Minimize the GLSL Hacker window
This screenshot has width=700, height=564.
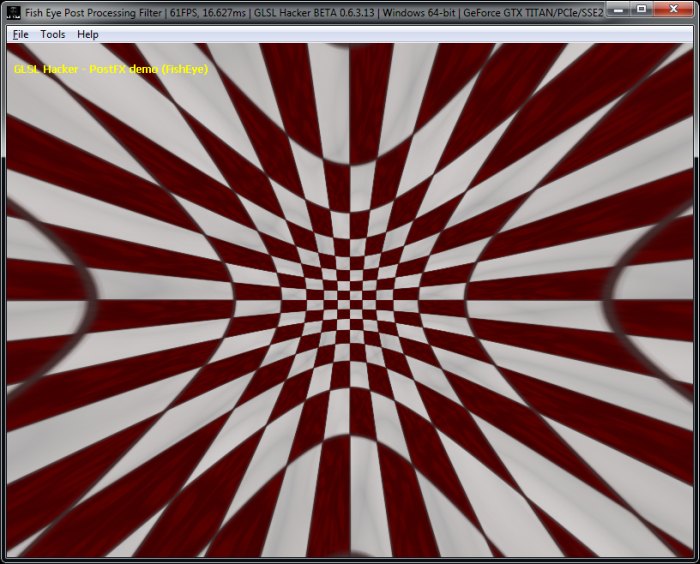(x=618, y=8)
